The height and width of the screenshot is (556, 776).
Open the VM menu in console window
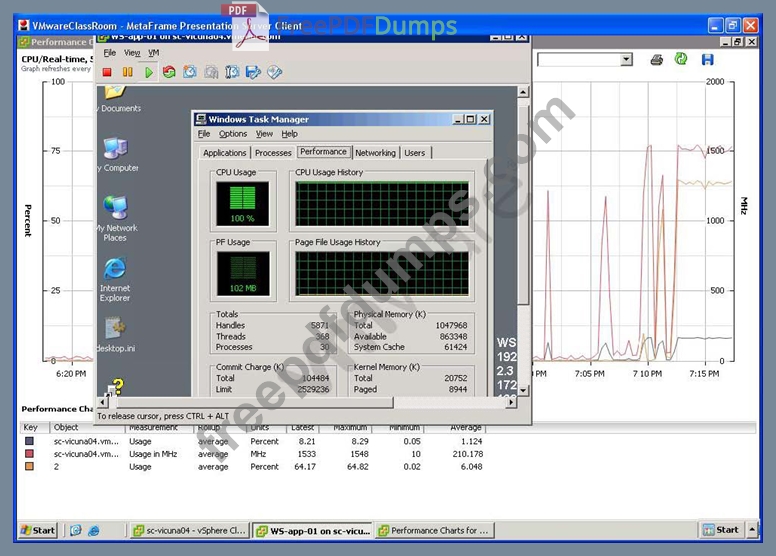pyautogui.click(x=153, y=53)
